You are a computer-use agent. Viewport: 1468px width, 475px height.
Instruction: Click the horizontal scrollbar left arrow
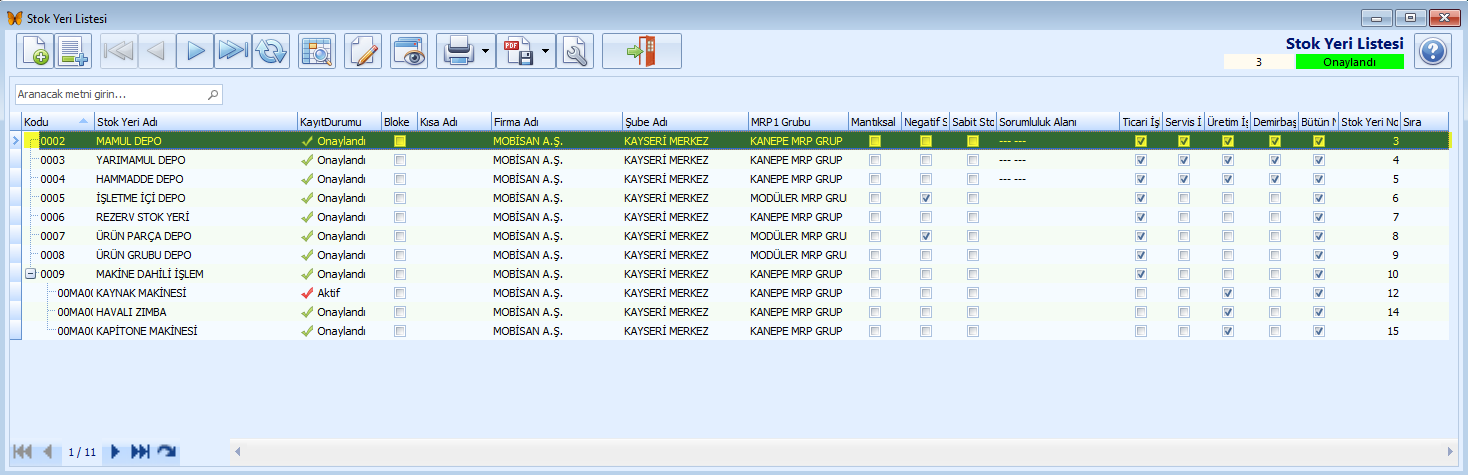pyautogui.click(x=238, y=452)
